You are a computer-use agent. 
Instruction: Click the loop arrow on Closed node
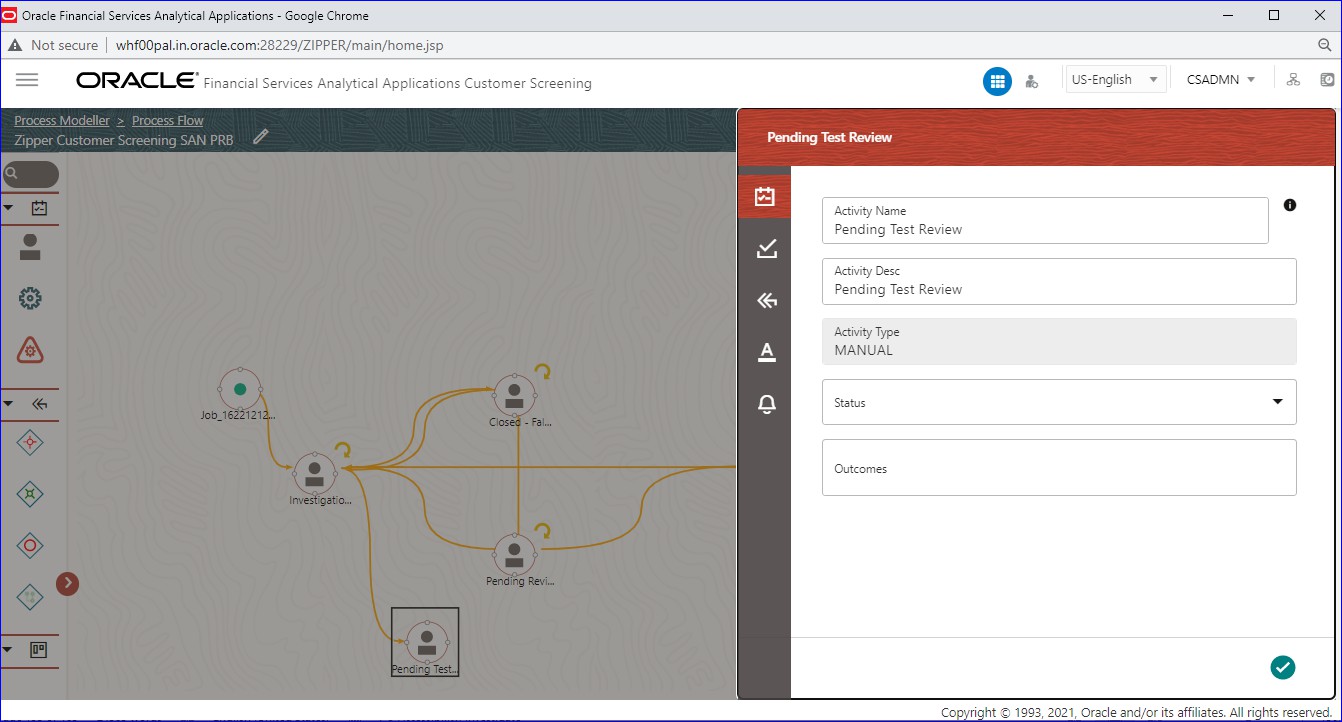pyautogui.click(x=542, y=372)
